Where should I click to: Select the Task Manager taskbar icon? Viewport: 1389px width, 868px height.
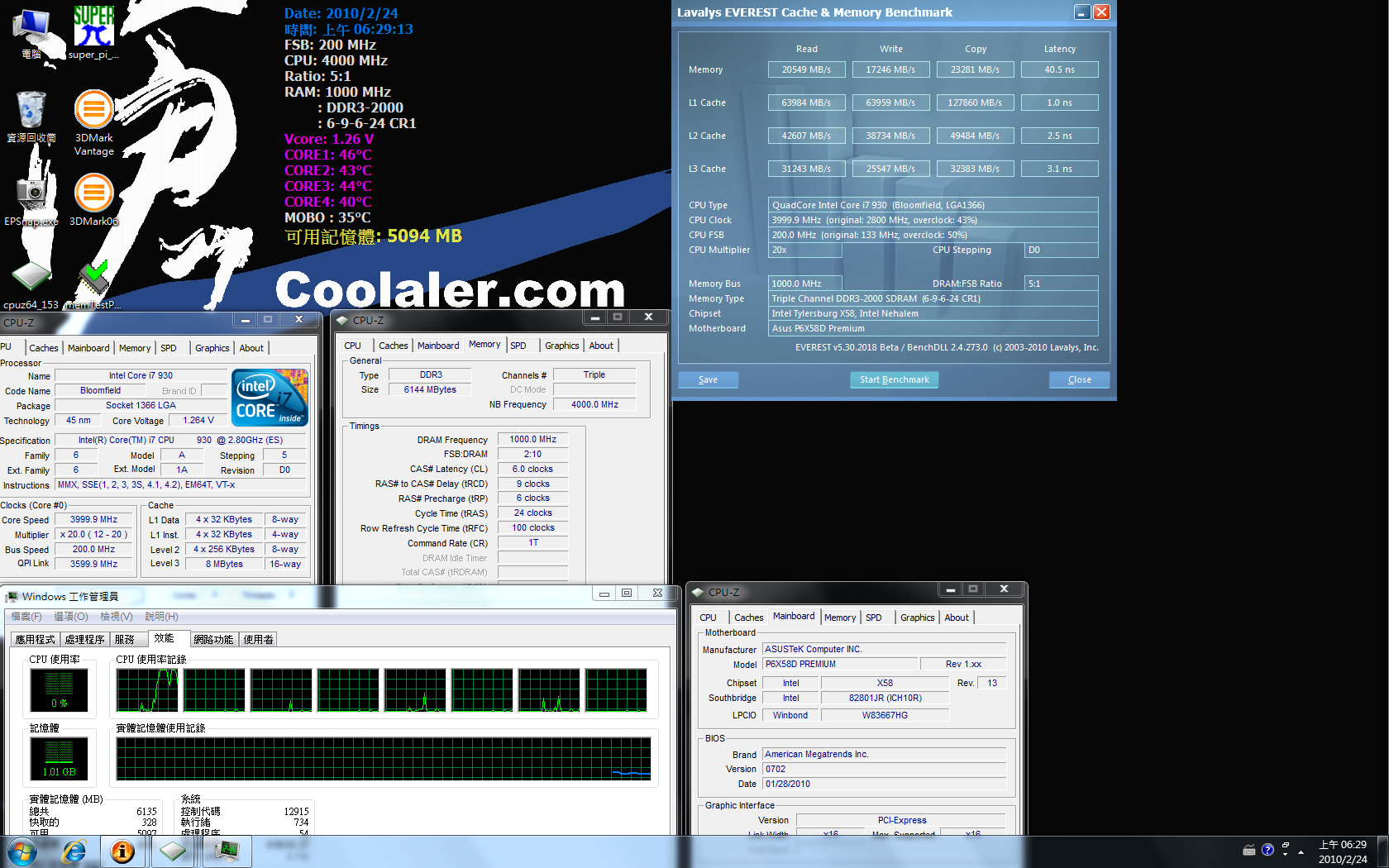pyautogui.click(x=227, y=851)
